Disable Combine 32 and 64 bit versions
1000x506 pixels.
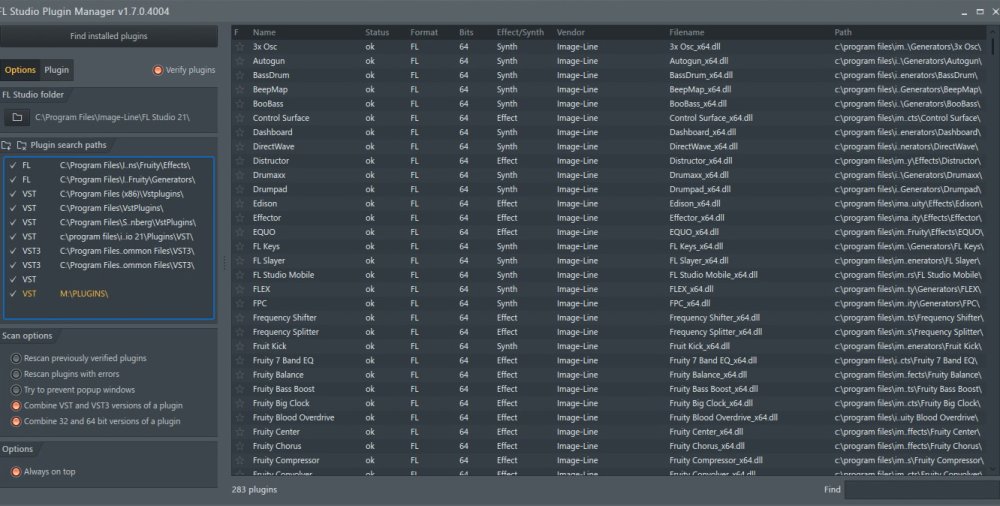click(x=16, y=421)
